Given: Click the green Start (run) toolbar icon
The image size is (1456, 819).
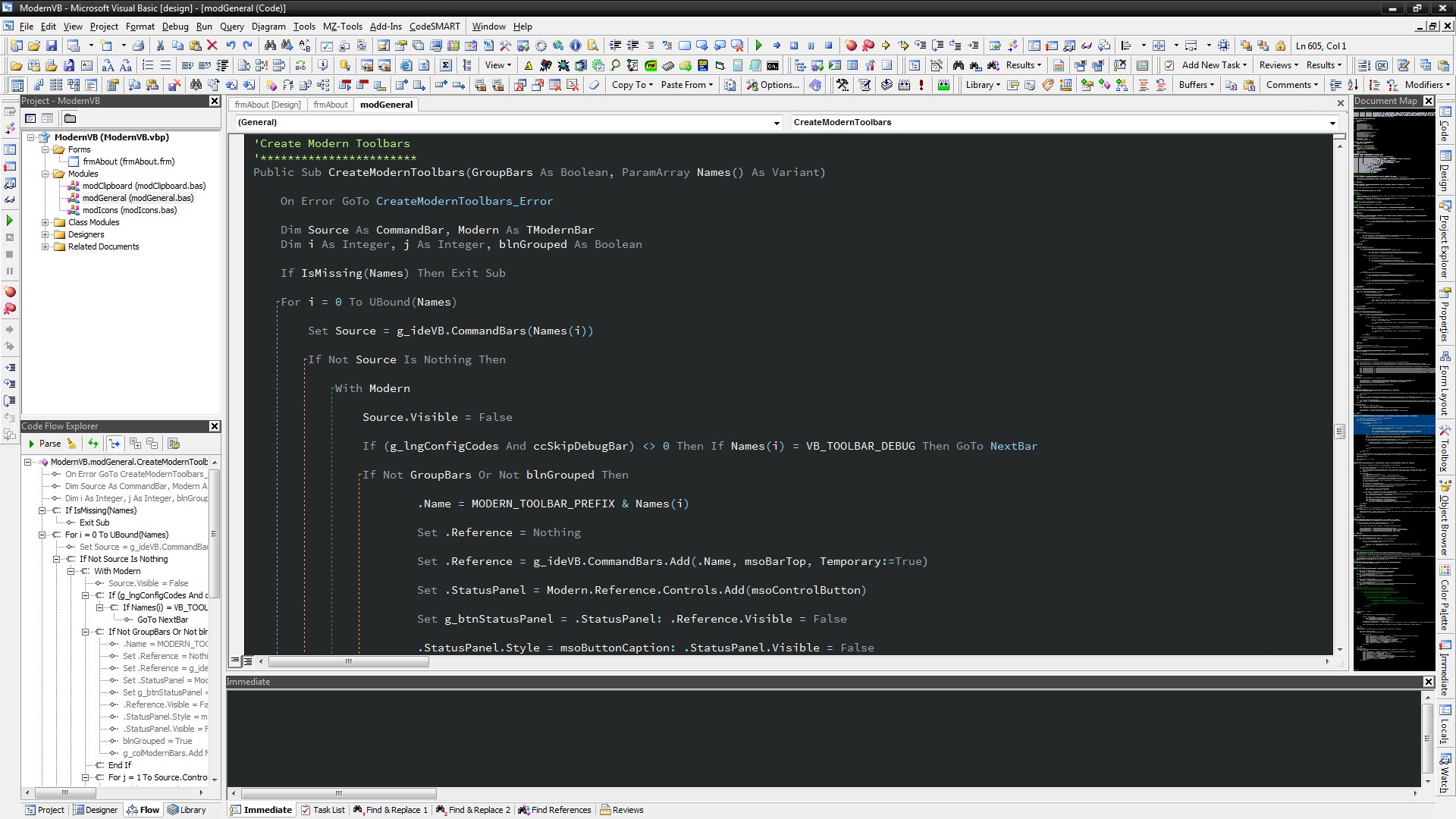Looking at the screenshot, I should pos(758,45).
